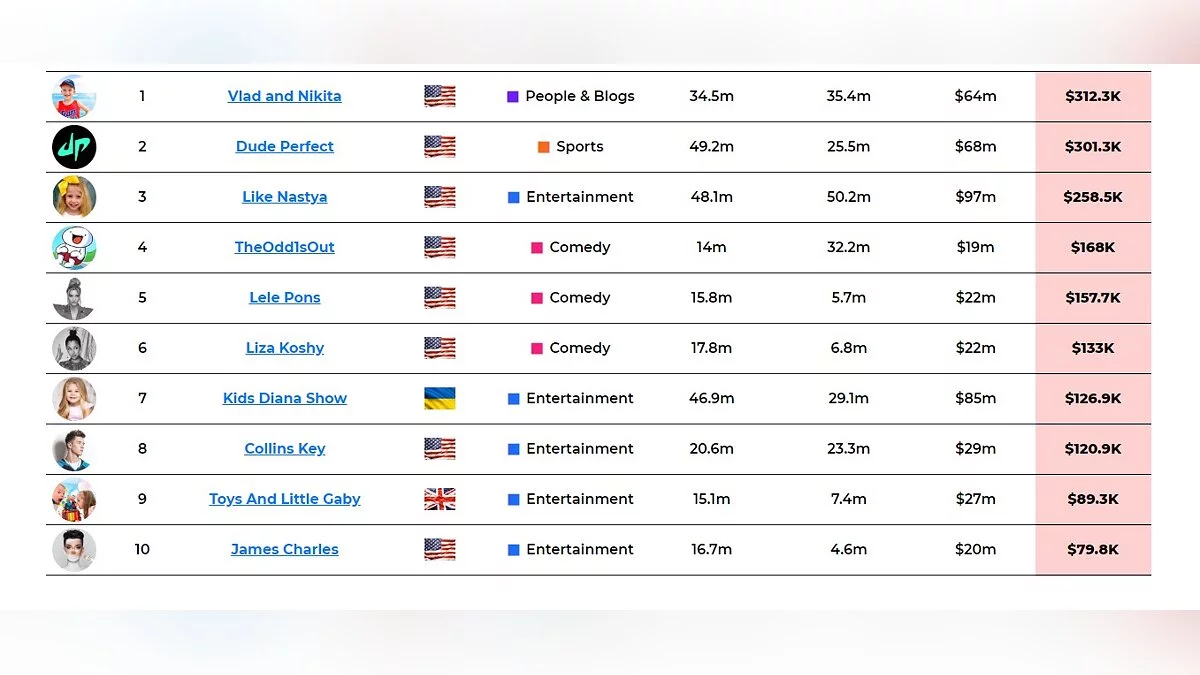This screenshot has height=675, width=1200.
Task: Open the Vlad and Nikita link
Action: point(285,96)
